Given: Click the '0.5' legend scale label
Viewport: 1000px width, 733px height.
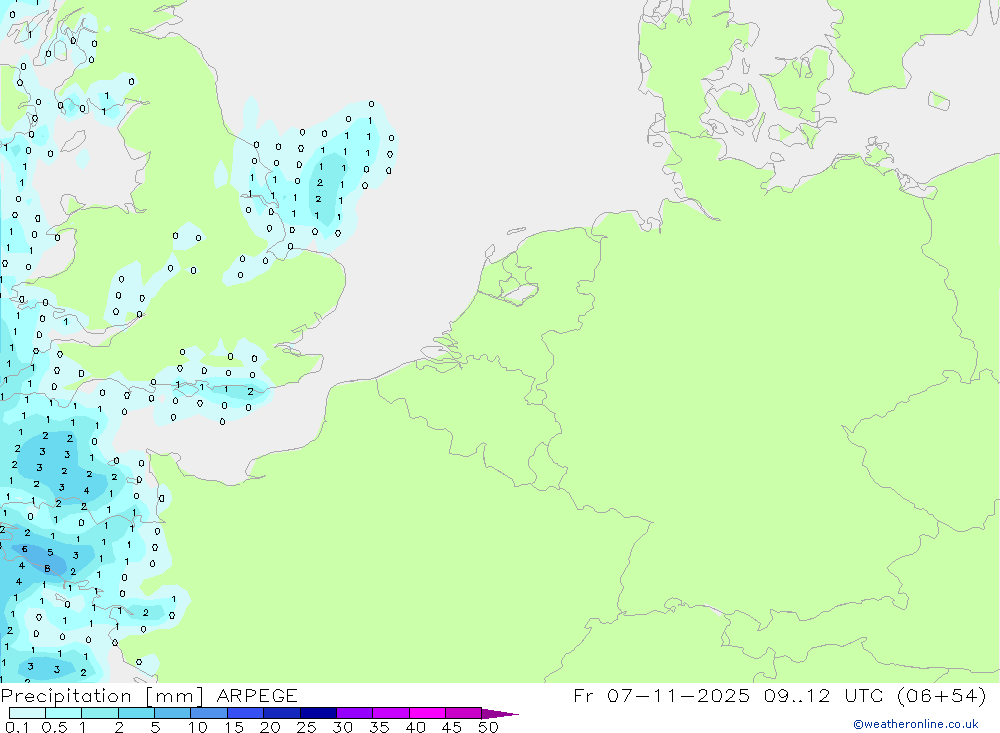Looking at the screenshot, I should click(54, 727).
